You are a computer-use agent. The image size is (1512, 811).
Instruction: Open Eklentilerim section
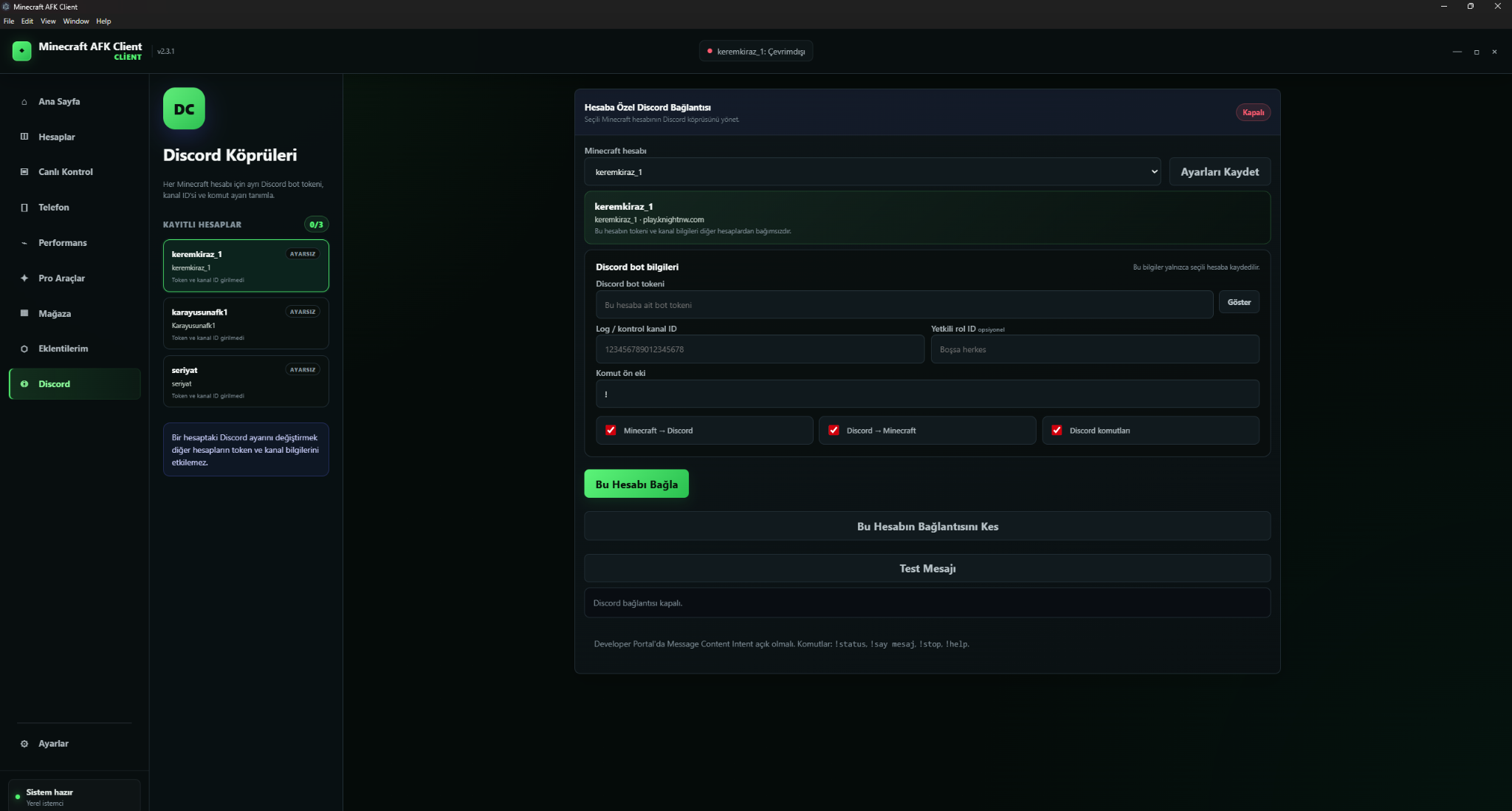[75, 349]
